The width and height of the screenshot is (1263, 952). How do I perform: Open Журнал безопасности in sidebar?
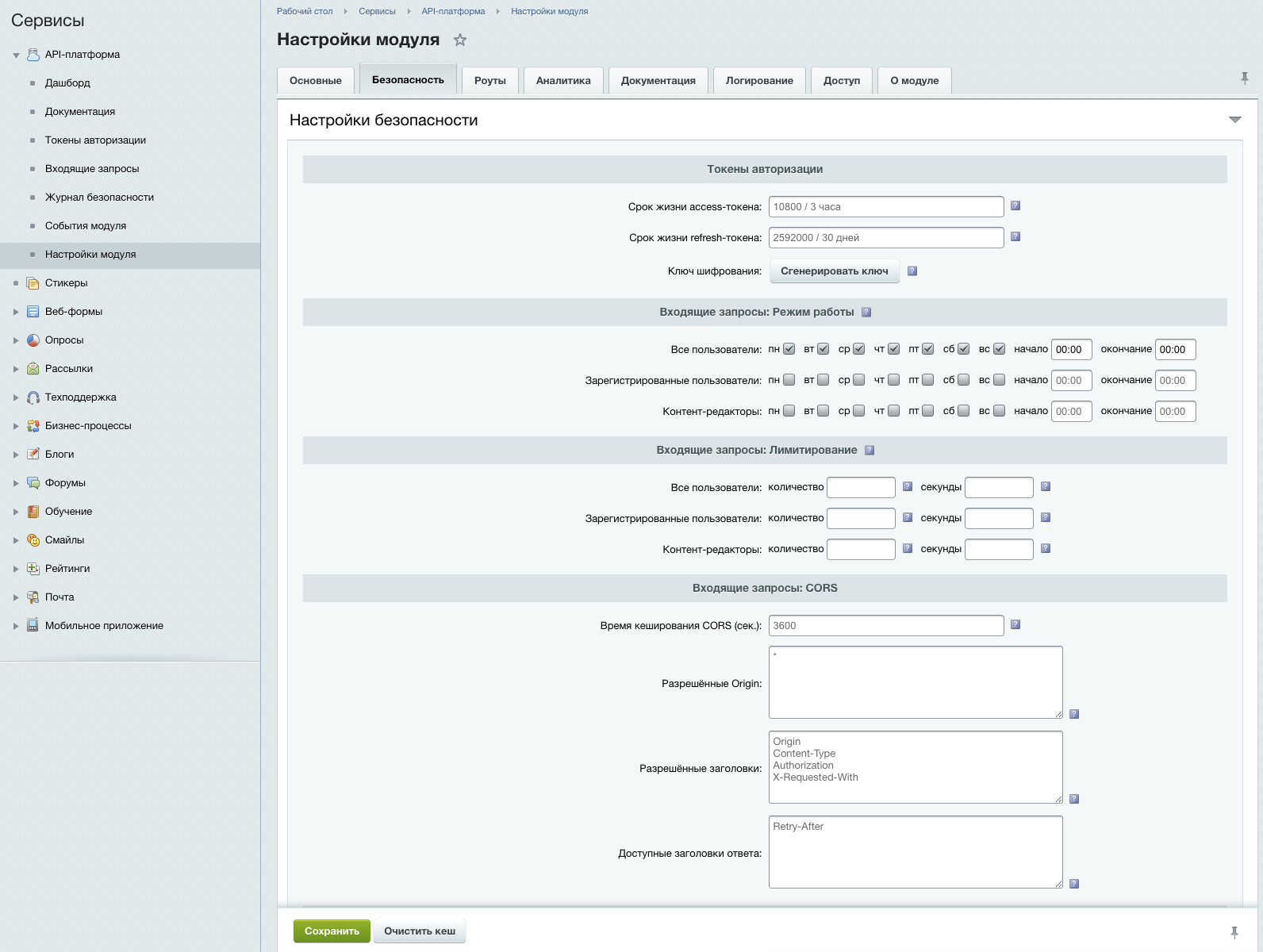point(99,198)
